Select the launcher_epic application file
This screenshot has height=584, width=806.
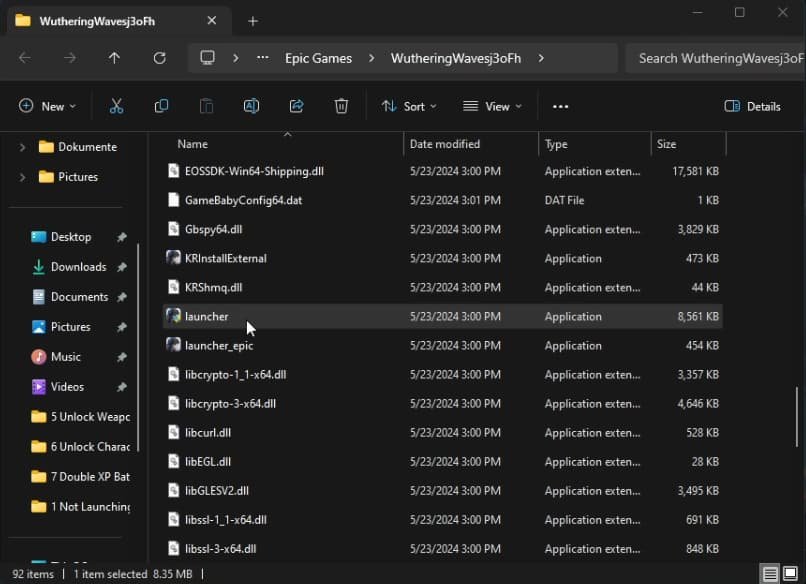click(x=219, y=346)
